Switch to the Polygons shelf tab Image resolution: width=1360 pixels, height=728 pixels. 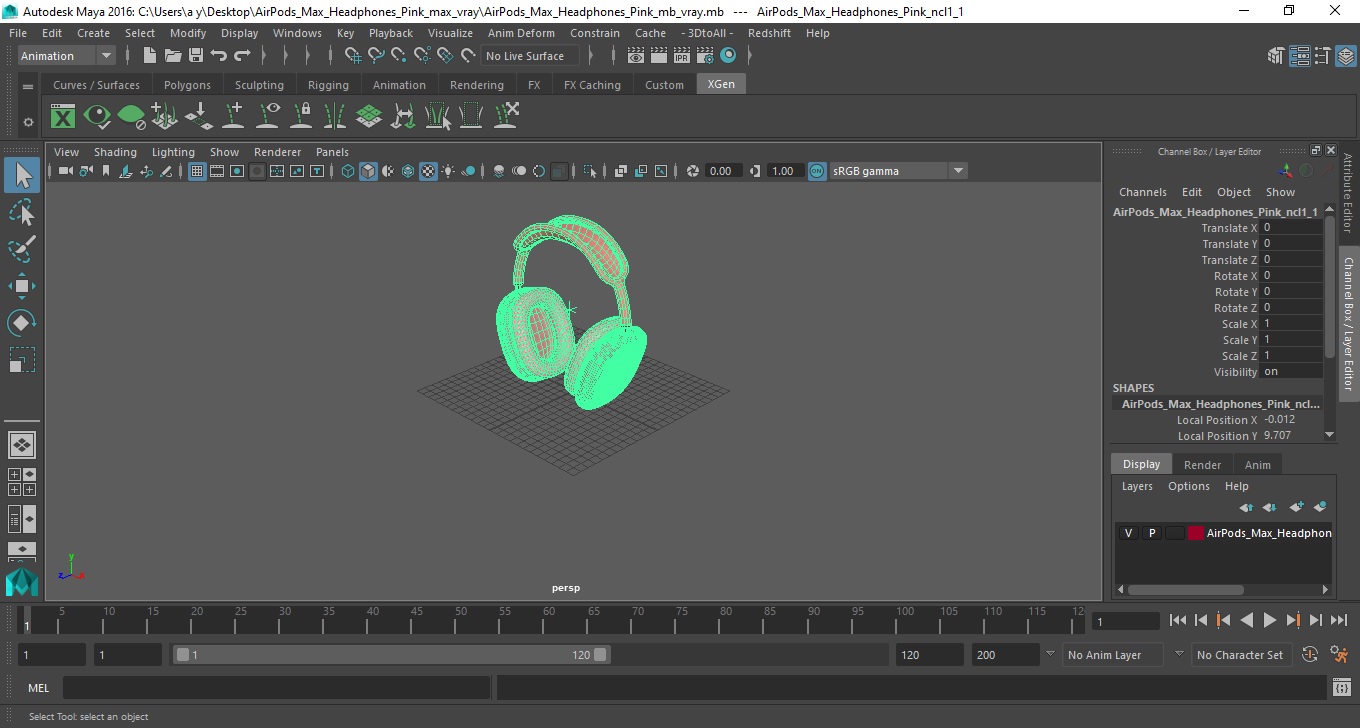click(x=187, y=85)
